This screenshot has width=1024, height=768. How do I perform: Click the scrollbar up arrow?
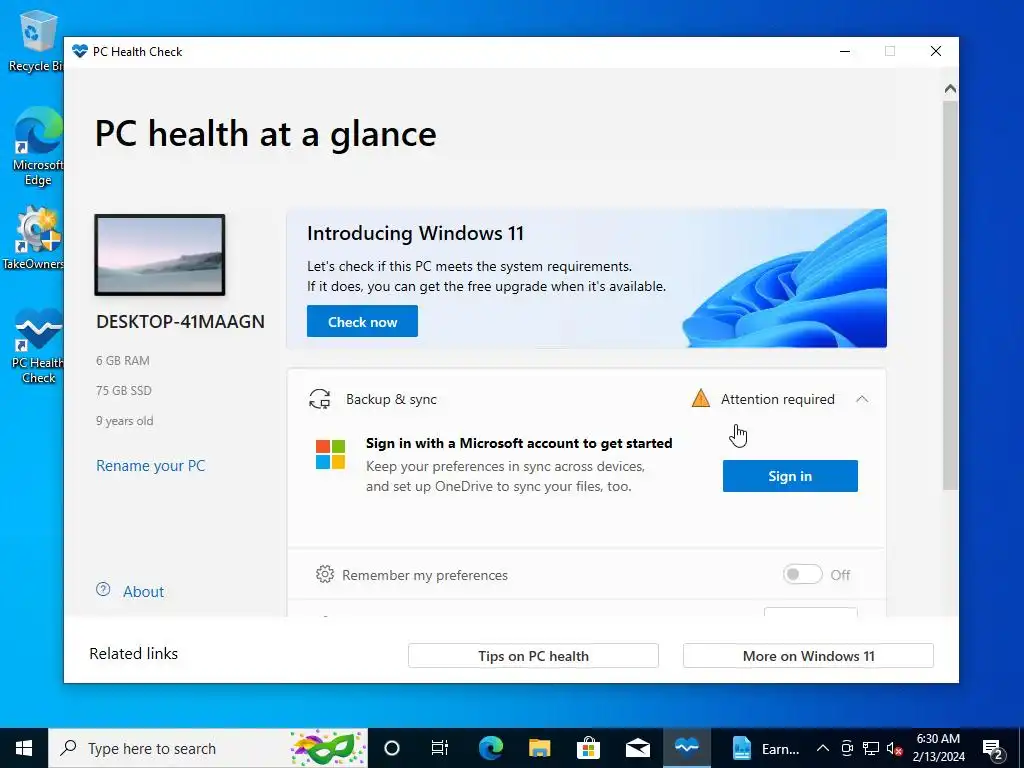click(950, 88)
